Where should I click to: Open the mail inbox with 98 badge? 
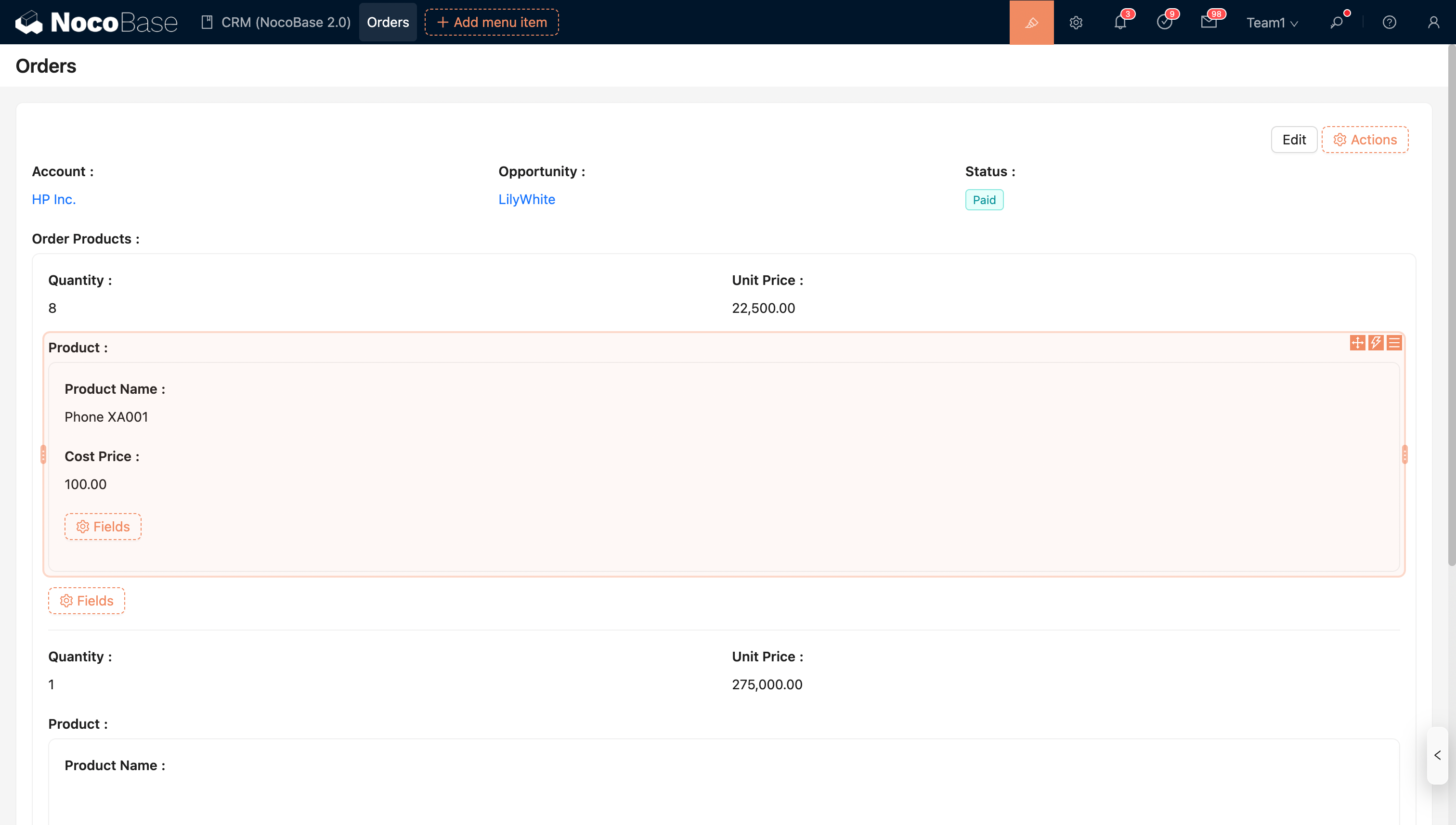[1209, 22]
